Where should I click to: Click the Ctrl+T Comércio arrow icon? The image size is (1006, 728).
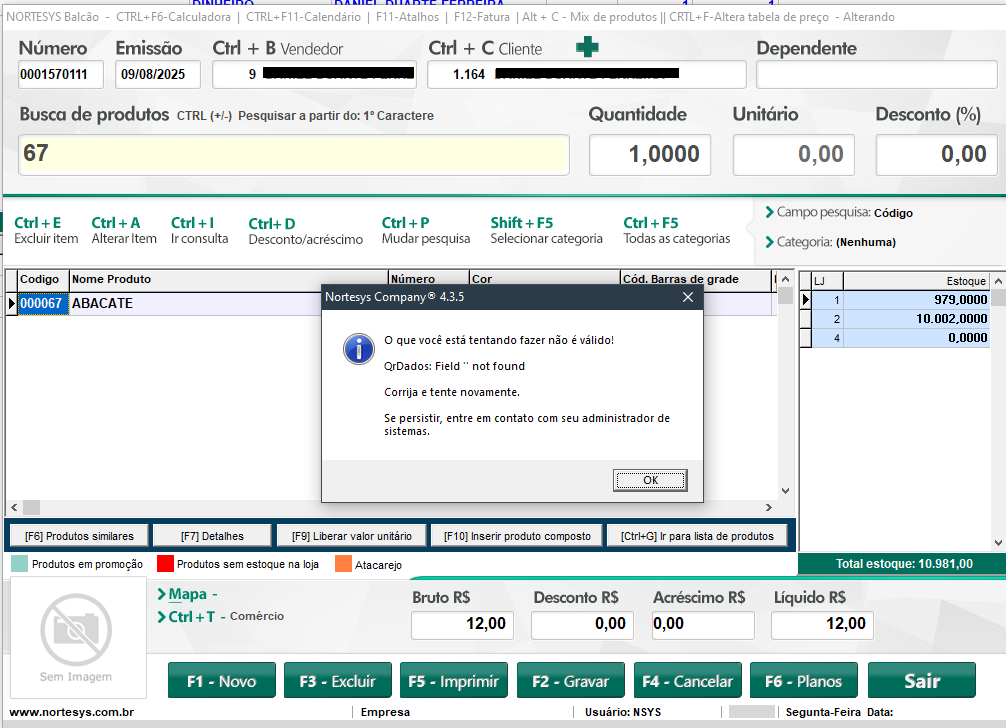[x=162, y=617]
